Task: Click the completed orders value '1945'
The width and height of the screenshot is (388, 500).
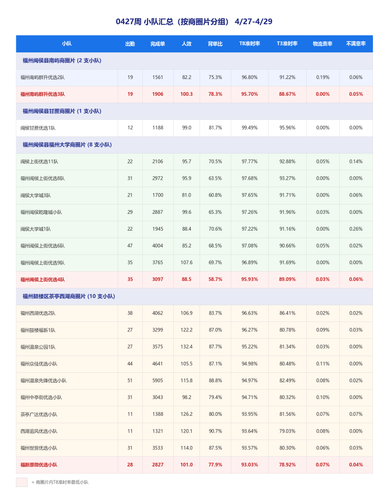Action: point(158,229)
